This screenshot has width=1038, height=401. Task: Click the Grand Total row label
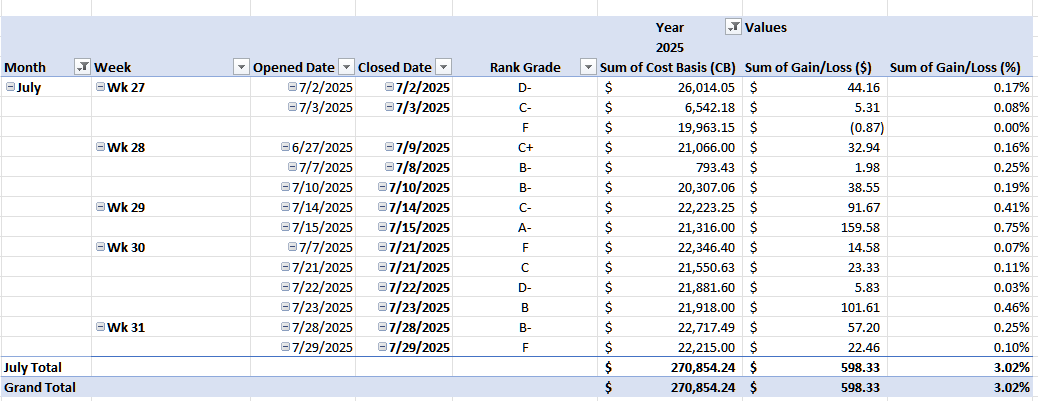(x=40, y=386)
